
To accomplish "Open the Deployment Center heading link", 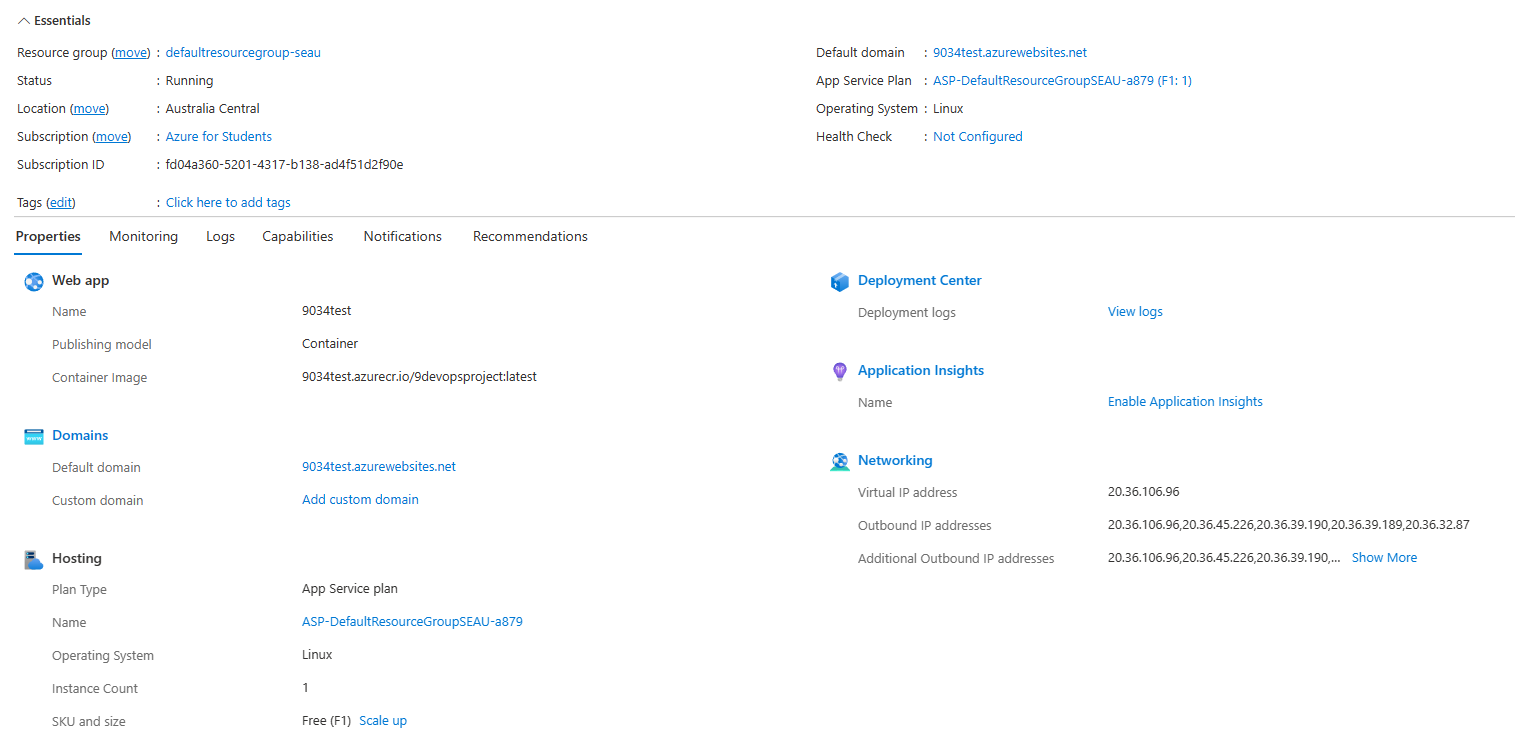I will (x=920, y=281).
